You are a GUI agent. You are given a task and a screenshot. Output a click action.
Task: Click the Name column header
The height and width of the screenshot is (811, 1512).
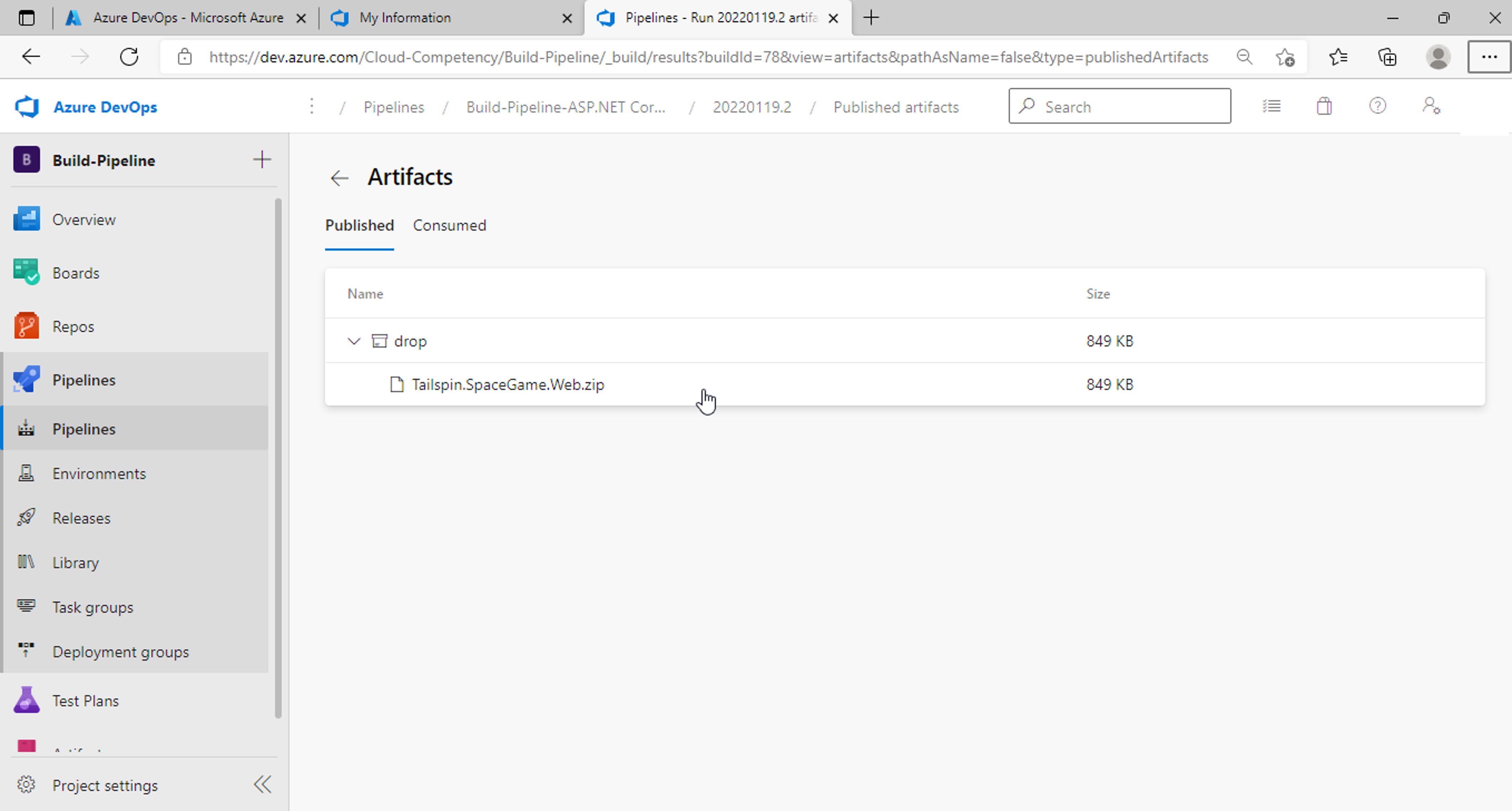(x=365, y=294)
